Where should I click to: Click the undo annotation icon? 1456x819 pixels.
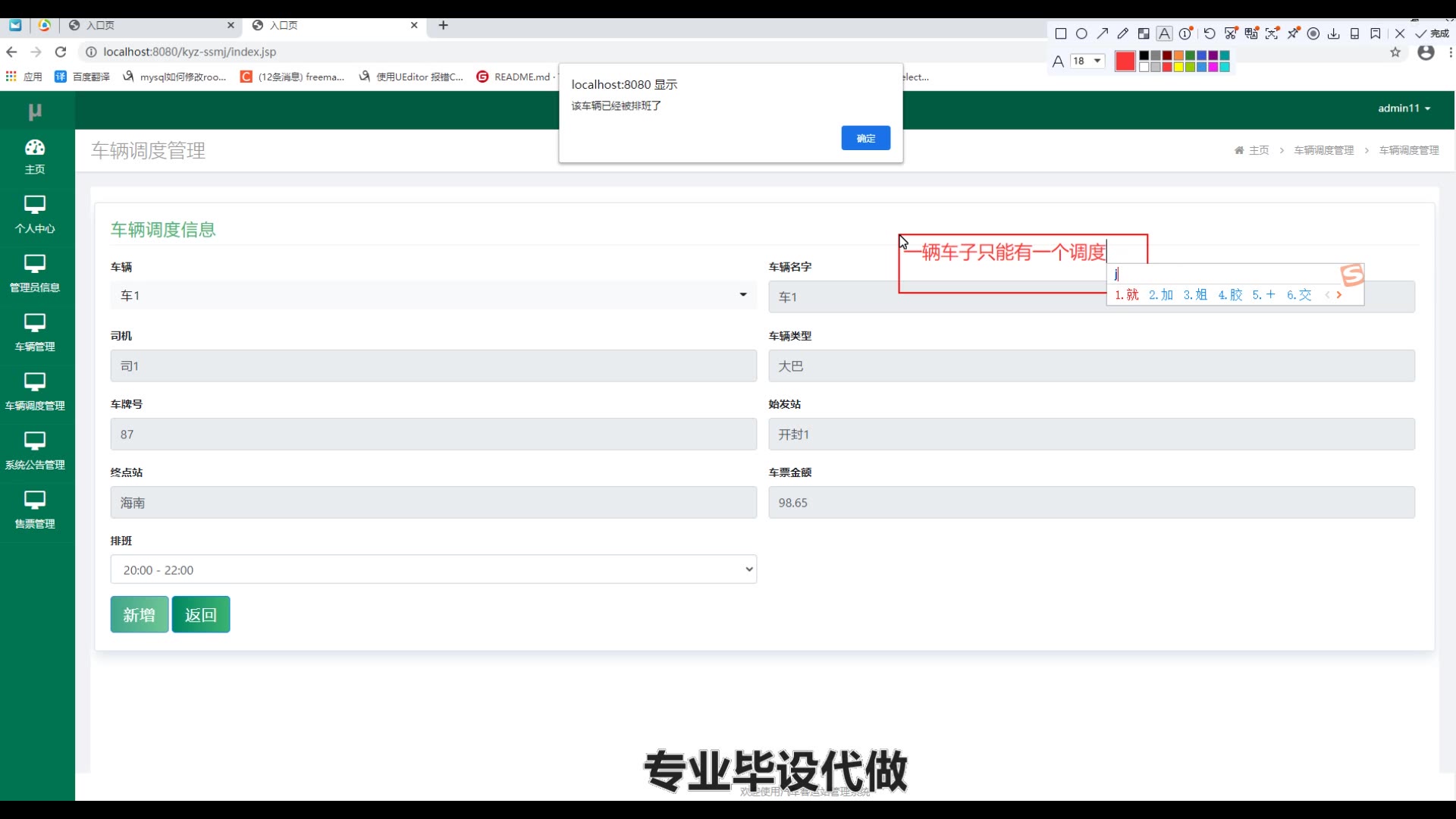pyautogui.click(x=1210, y=33)
